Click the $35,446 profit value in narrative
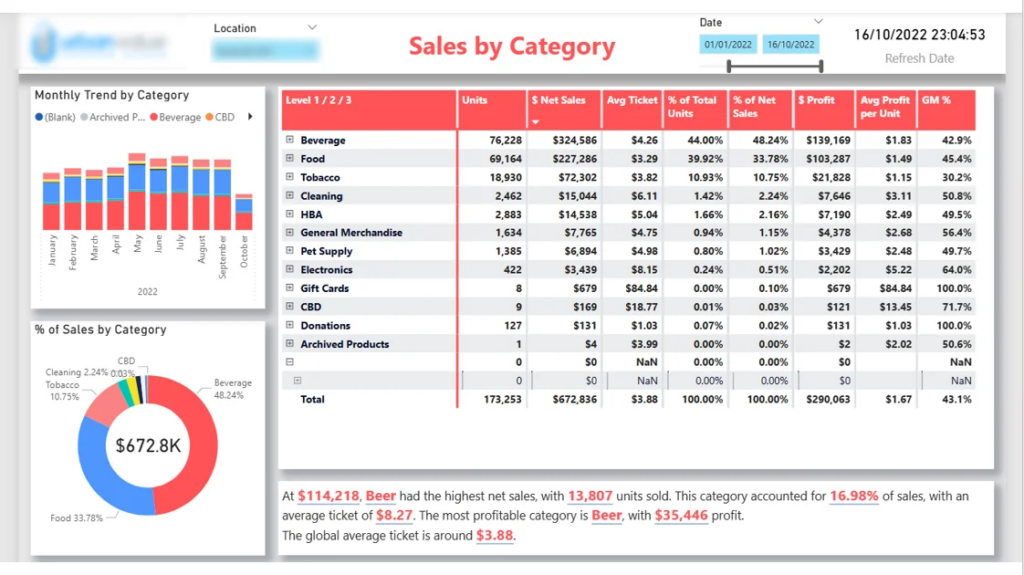 (681, 516)
